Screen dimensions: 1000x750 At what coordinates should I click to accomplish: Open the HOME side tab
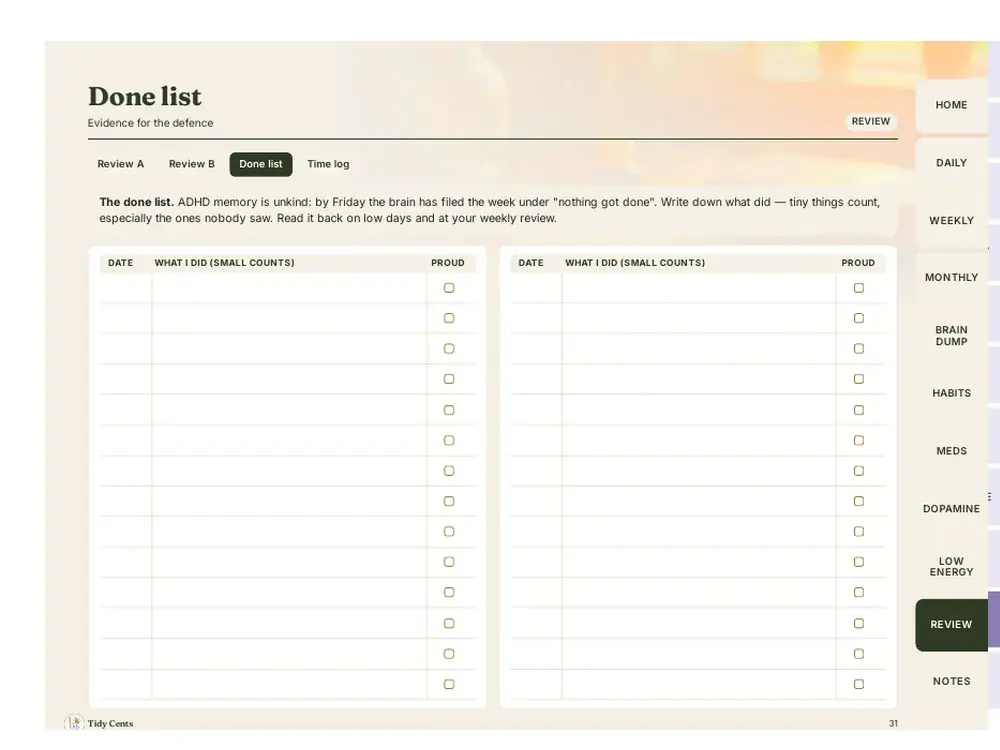point(951,105)
